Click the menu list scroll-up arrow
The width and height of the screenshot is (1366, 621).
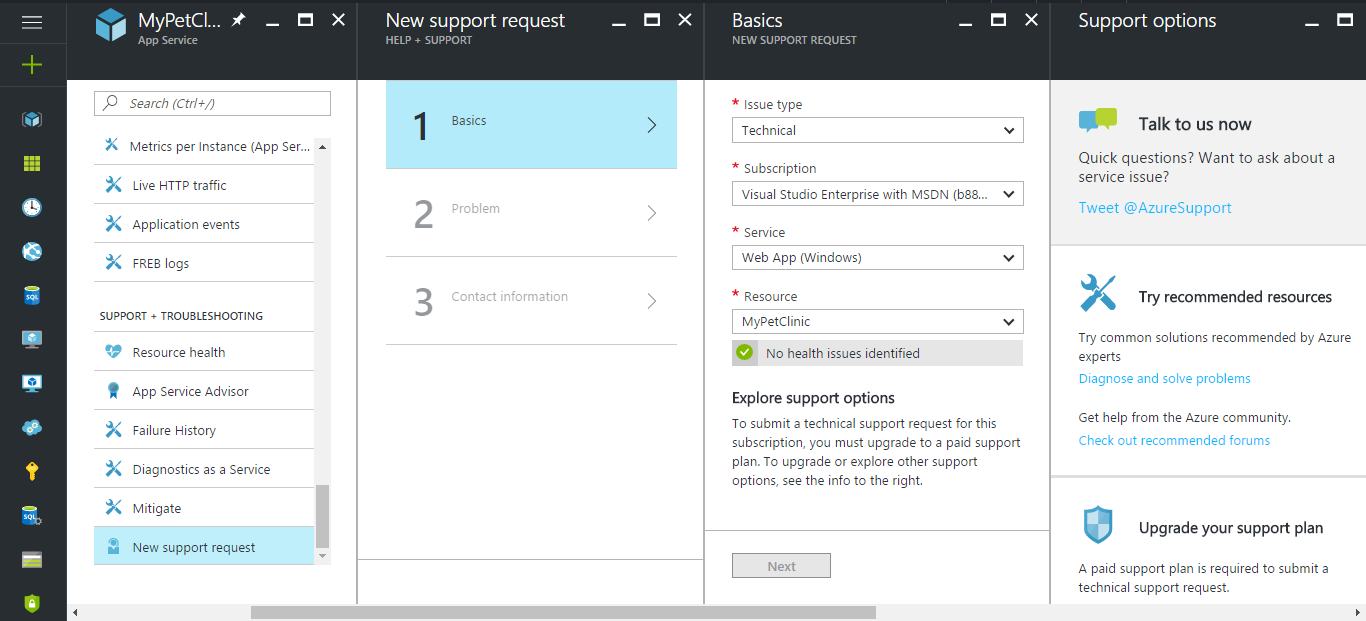click(x=322, y=146)
